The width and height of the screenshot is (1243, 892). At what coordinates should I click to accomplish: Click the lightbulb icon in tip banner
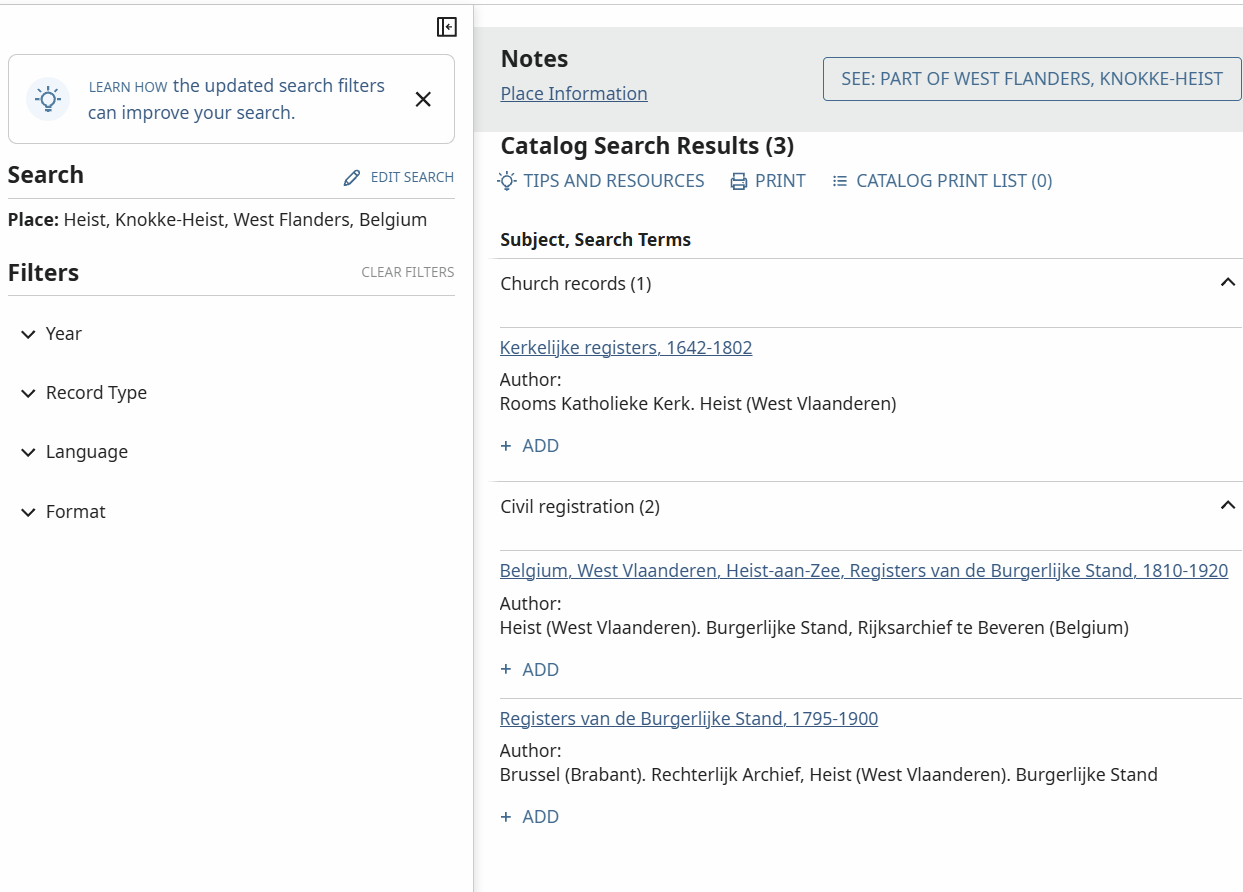(48, 99)
